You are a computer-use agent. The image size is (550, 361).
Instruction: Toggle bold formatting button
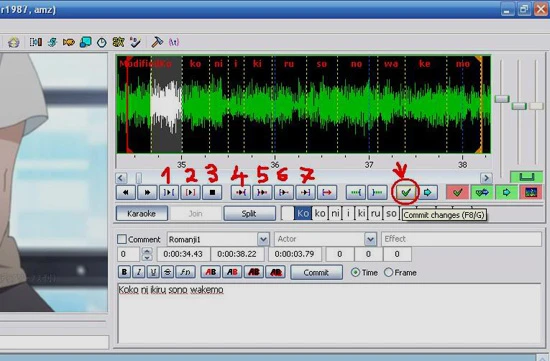124,272
